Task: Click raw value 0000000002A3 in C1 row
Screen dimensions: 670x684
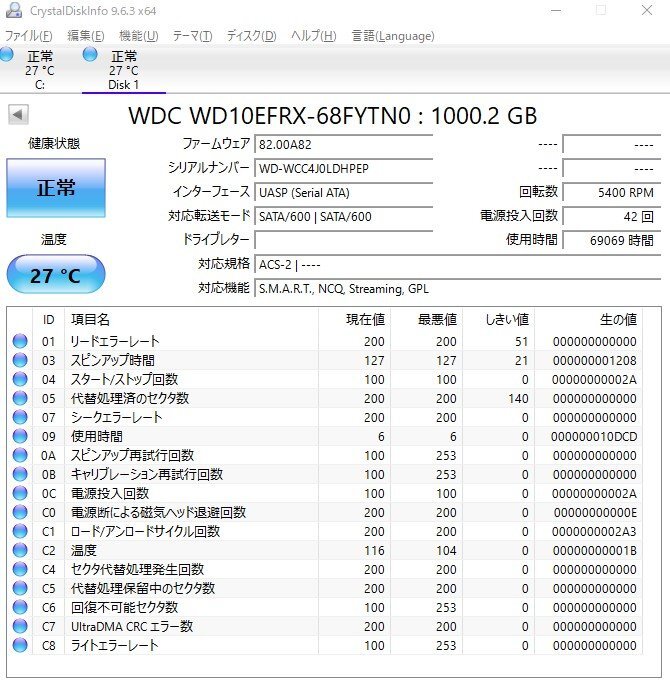Action: [x=594, y=531]
